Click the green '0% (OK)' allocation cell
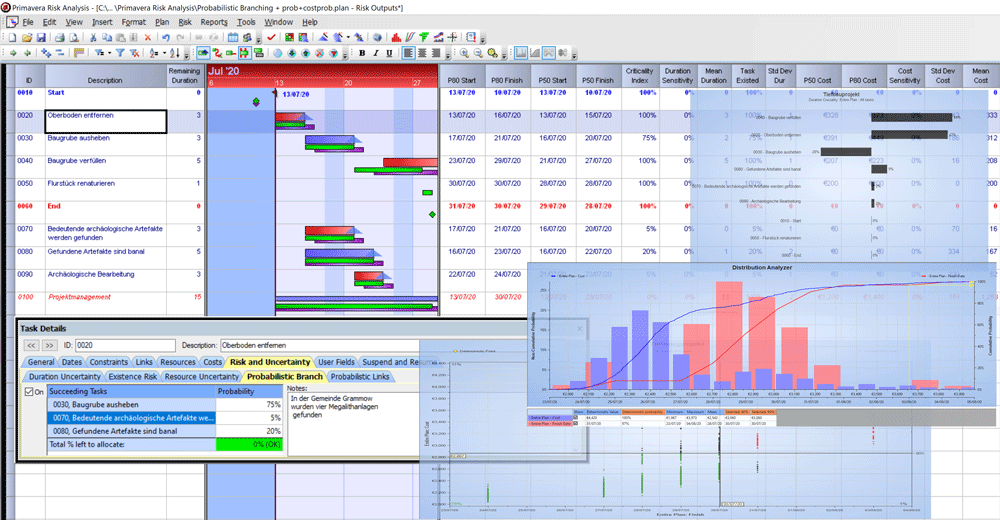1000x520 pixels. pos(250,444)
